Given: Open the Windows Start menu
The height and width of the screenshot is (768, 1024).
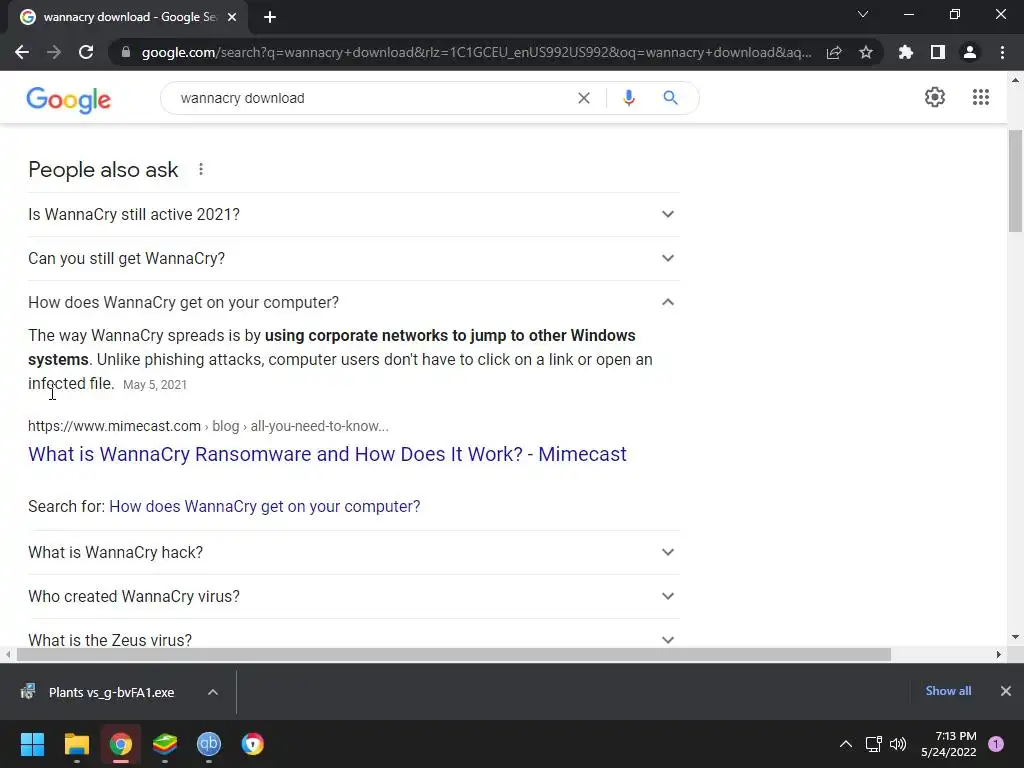Looking at the screenshot, I should 32,744.
